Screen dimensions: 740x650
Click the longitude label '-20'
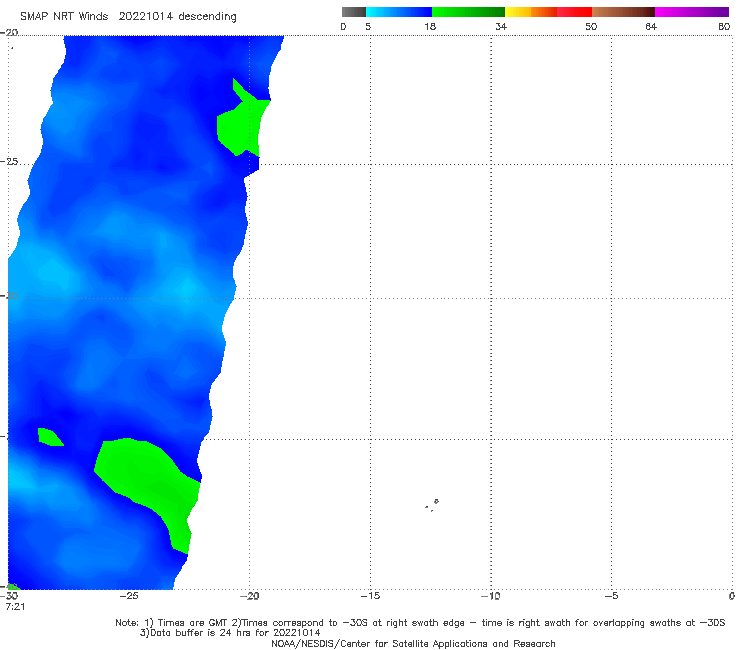(x=249, y=596)
